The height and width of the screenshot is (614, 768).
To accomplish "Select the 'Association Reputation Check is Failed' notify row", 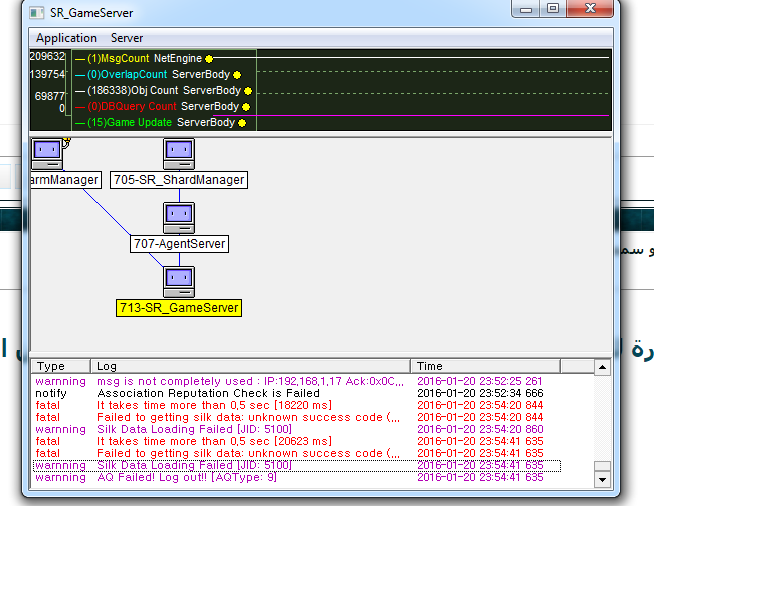I will [296, 393].
